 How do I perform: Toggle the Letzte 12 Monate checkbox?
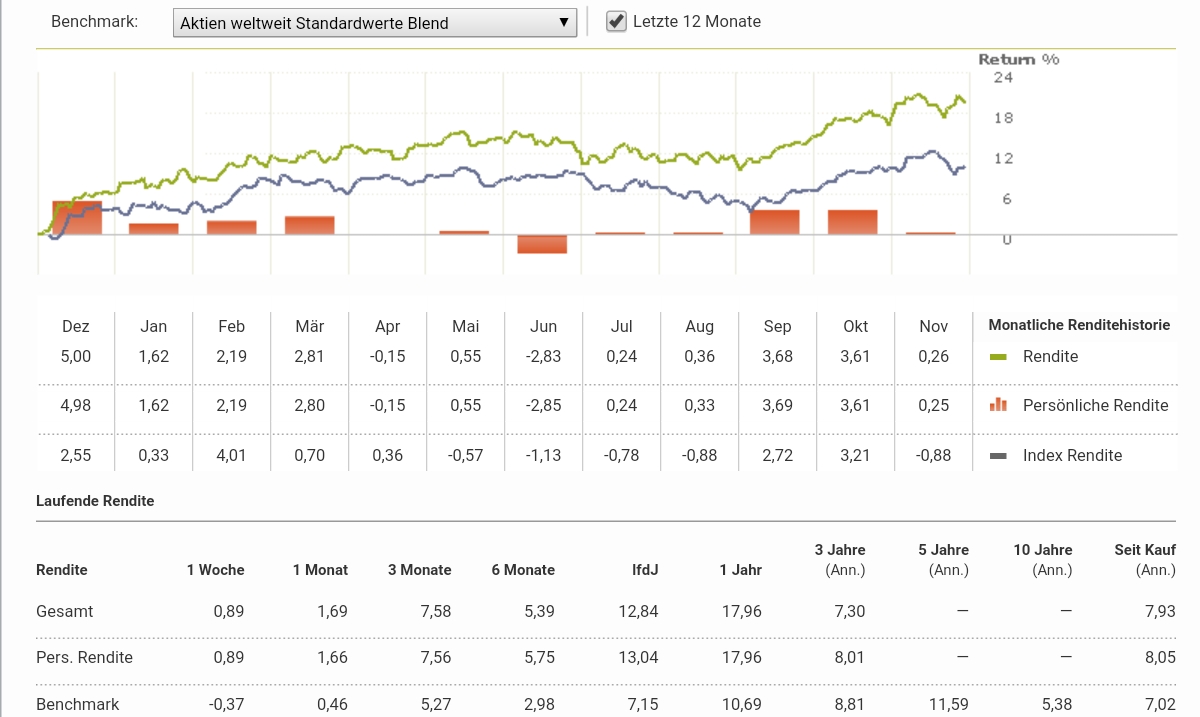(617, 21)
